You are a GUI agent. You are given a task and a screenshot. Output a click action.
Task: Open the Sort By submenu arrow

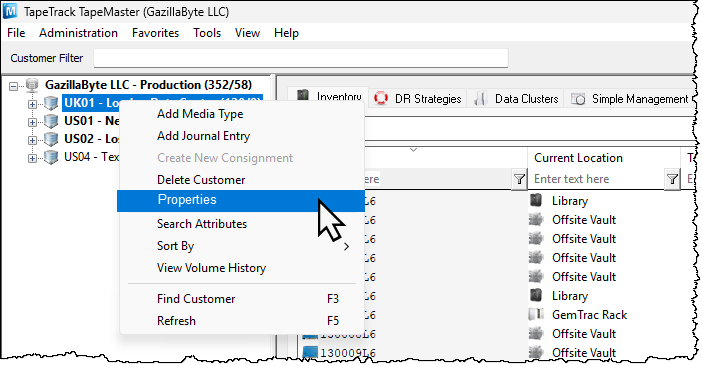(x=346, y=246)
